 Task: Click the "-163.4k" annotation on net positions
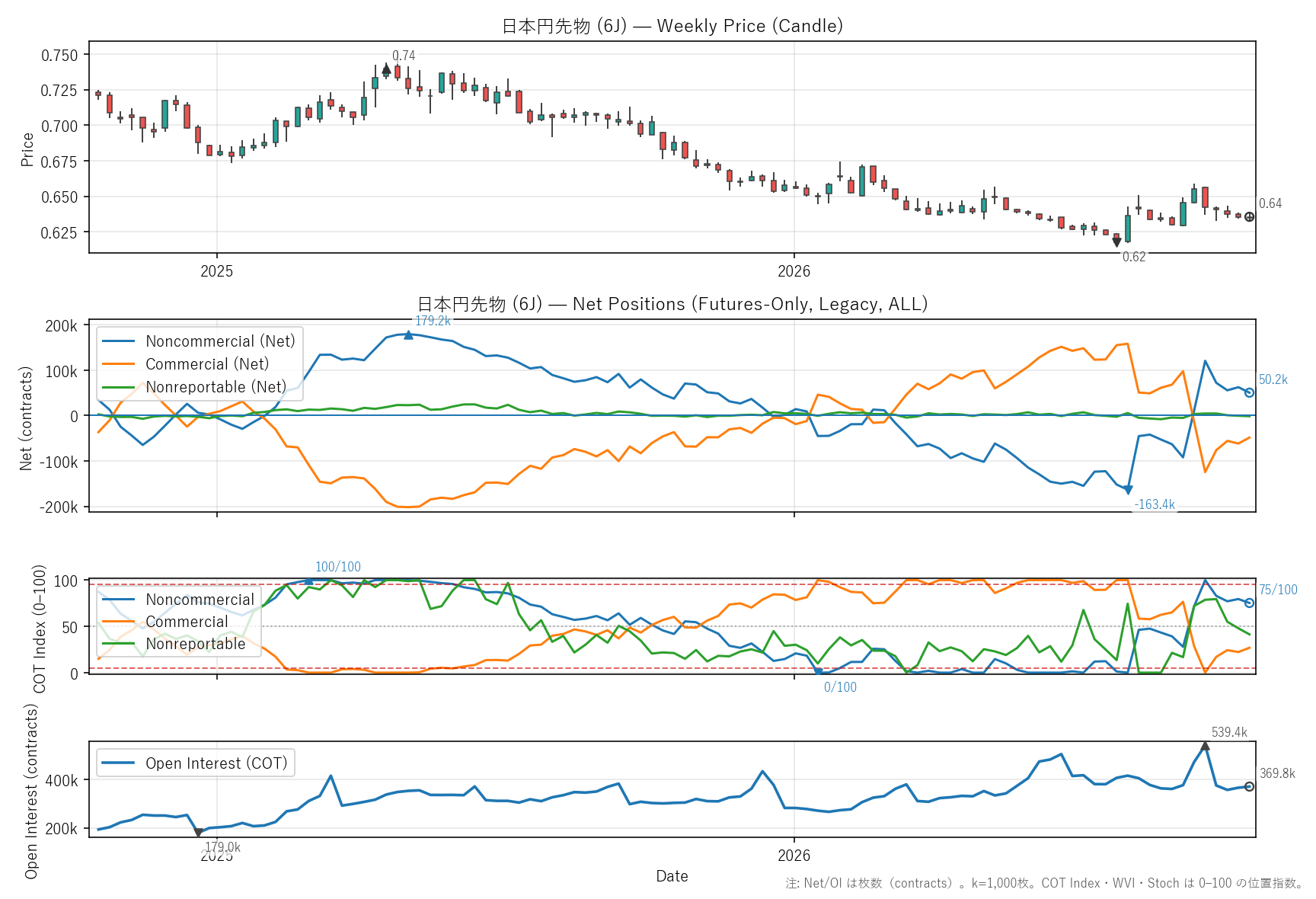(1155, 504)
